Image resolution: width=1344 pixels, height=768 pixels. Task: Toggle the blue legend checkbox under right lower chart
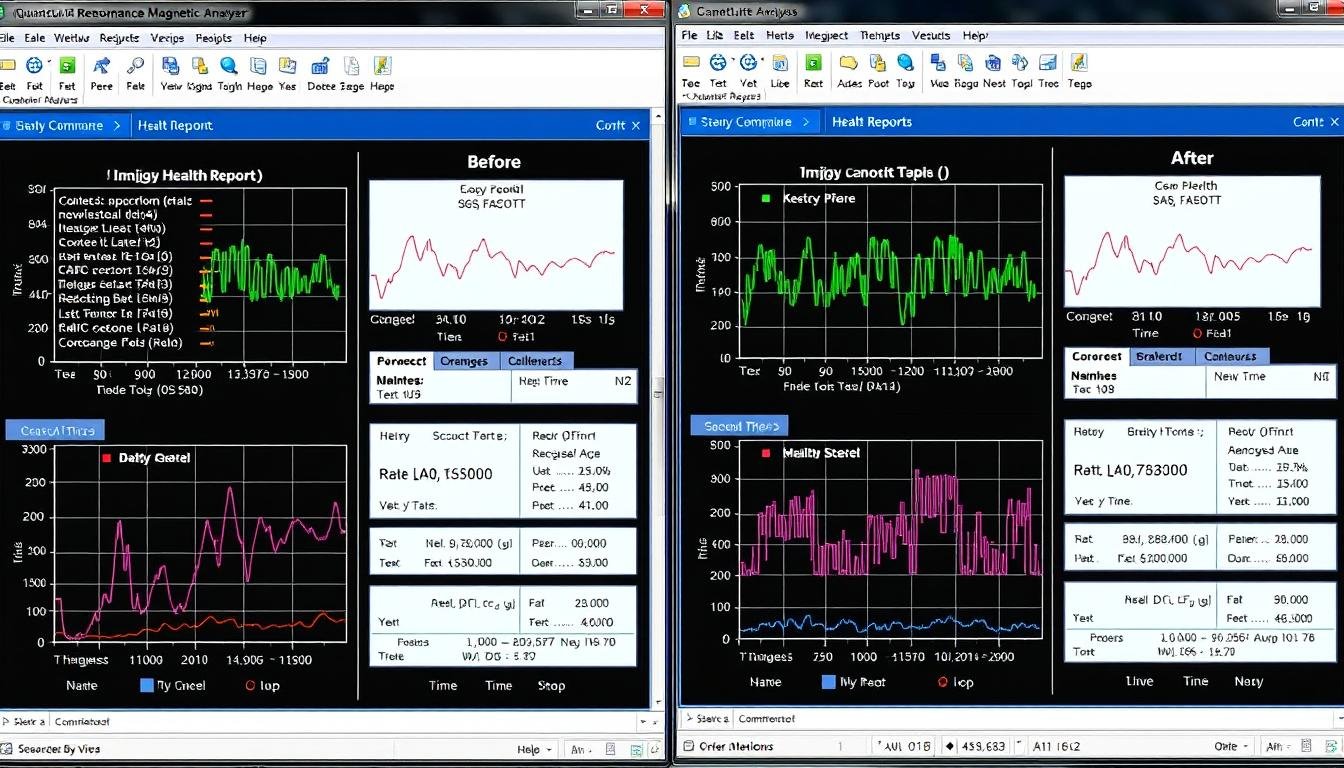(x=828, y=682)
